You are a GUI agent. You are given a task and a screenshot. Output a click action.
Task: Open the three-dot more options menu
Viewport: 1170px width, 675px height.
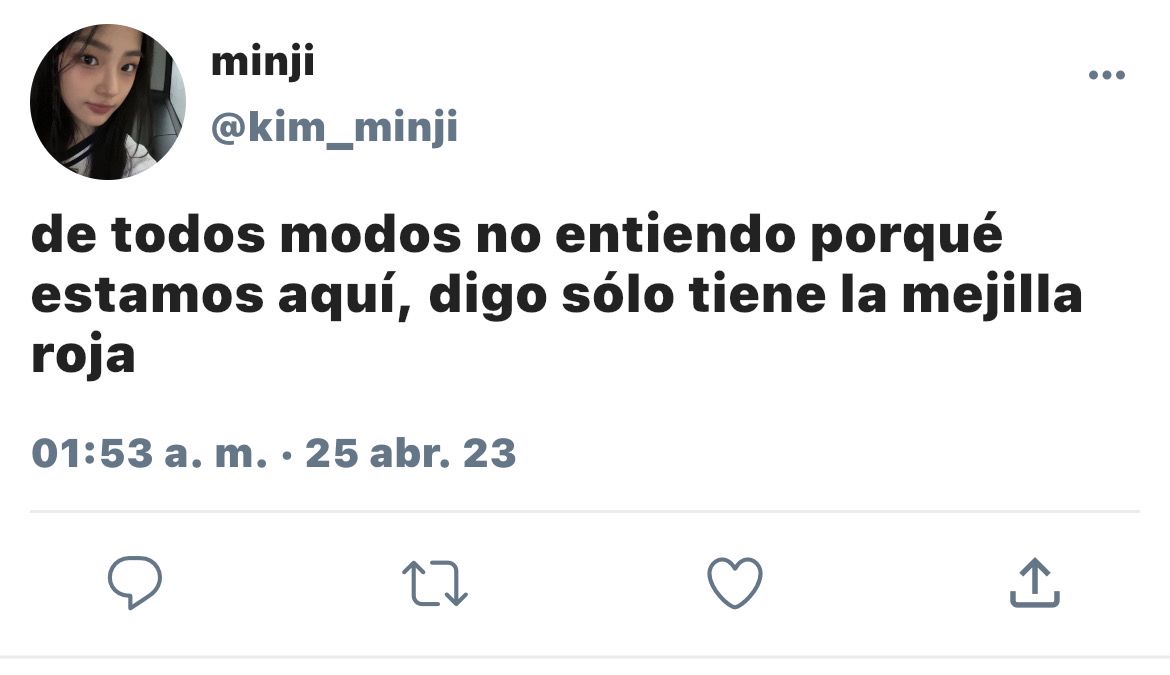(x=1107, y=75)
